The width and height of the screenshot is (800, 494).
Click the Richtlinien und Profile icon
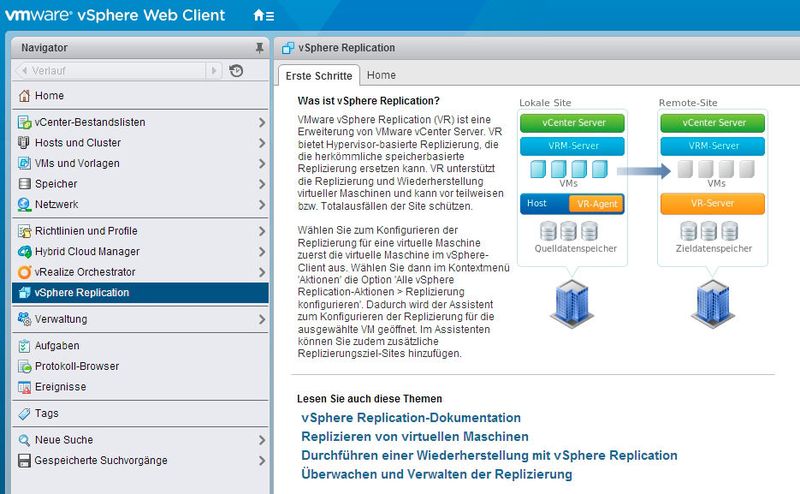24,231
